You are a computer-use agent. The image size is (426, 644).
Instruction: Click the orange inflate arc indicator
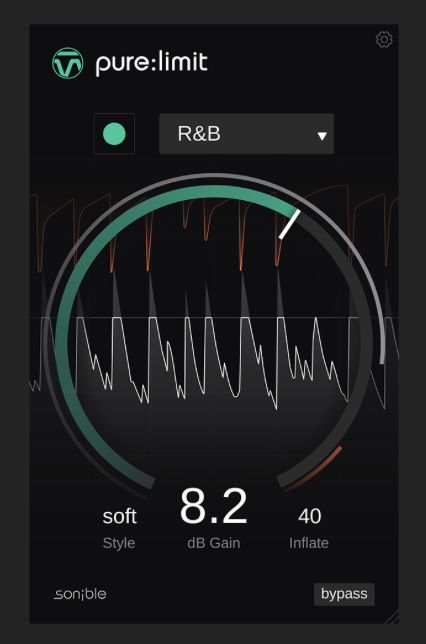point(314,470)
